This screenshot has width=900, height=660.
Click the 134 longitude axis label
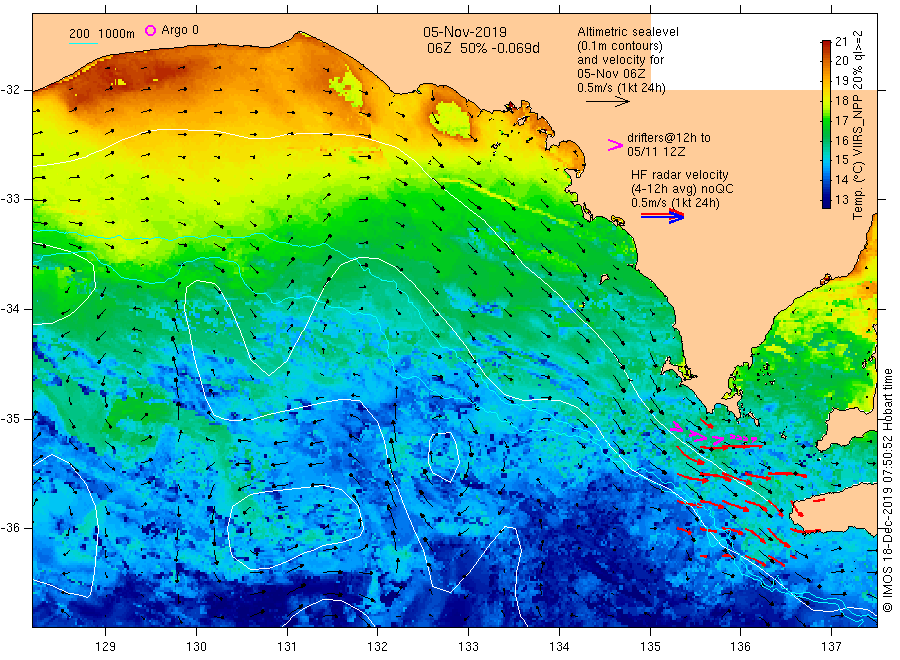point(559,647)
